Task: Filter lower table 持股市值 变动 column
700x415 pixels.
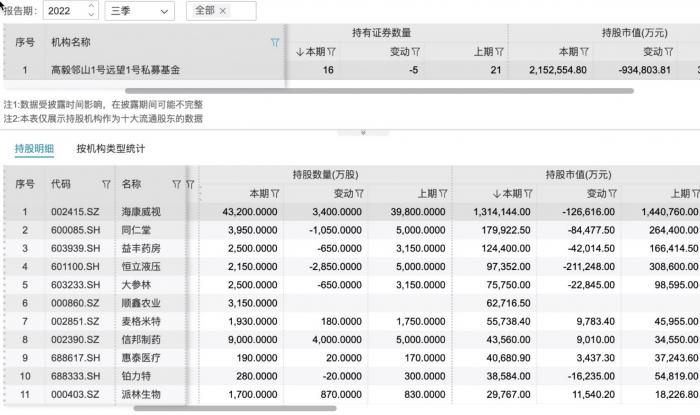Action: (x=612, y=194)
